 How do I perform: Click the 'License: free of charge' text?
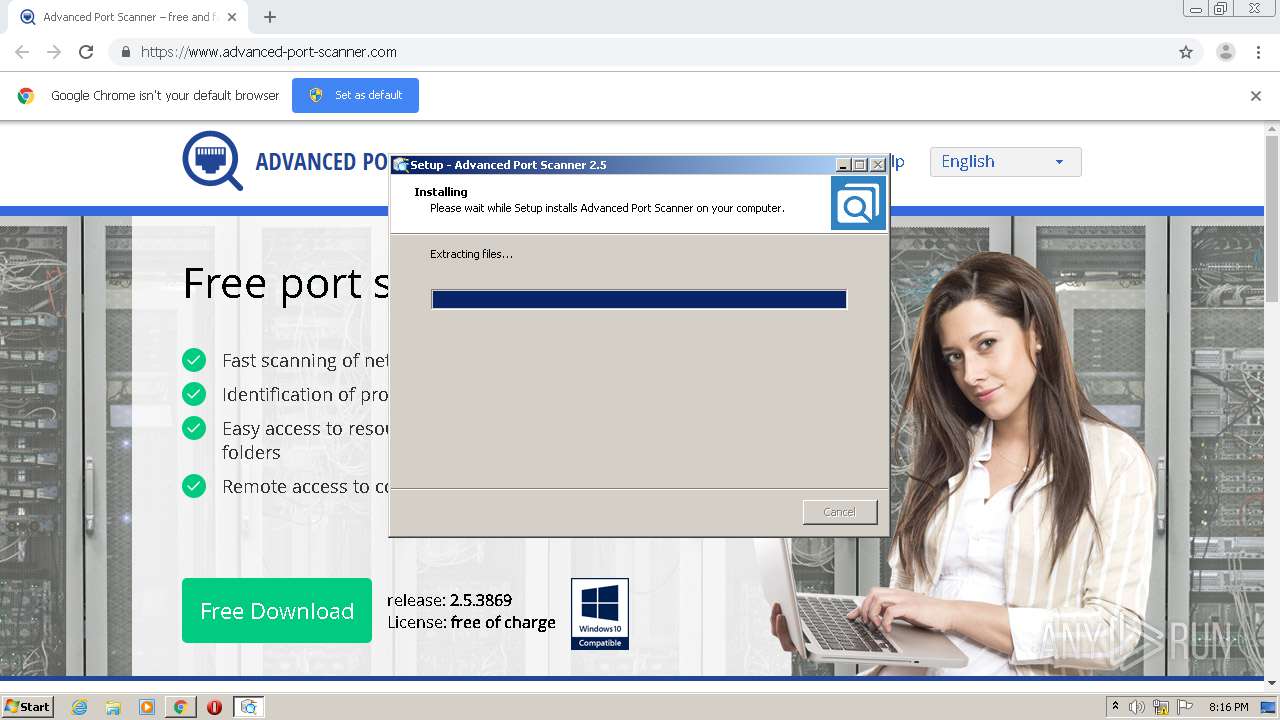[x=471, y=622]
